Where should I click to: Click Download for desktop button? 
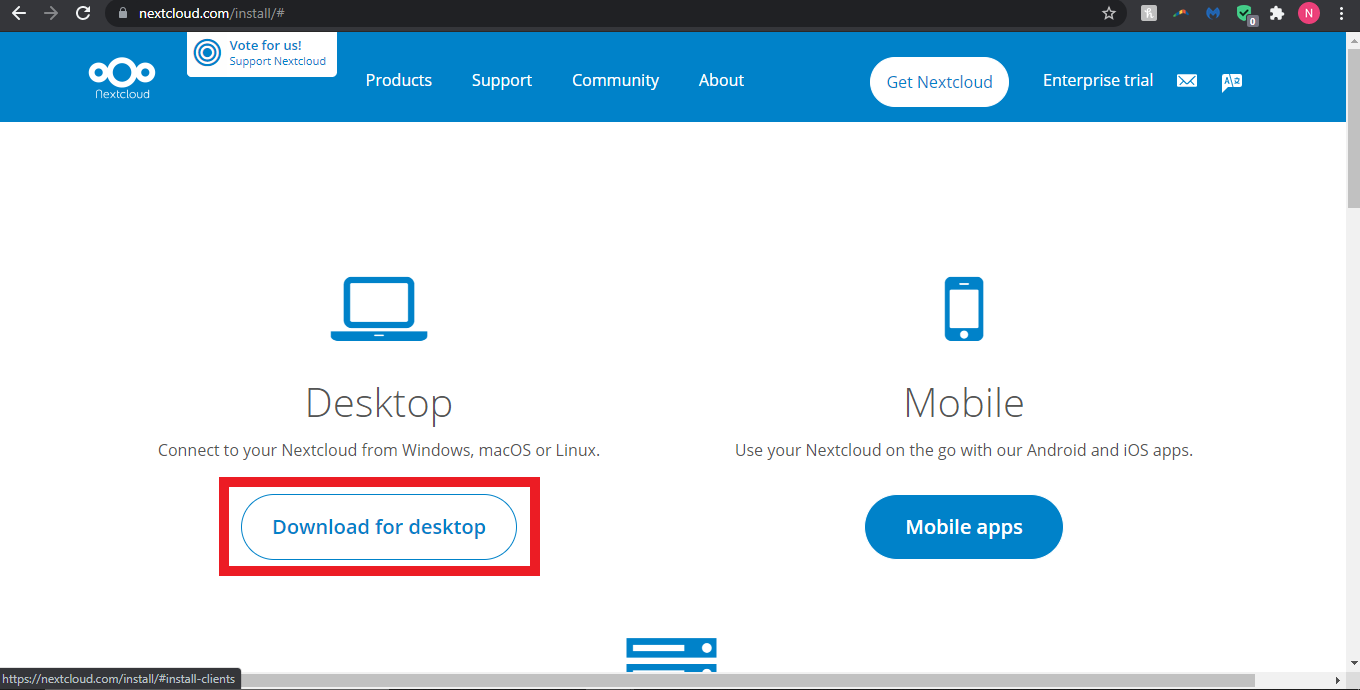pyautogui.click(x=379, y=527)
